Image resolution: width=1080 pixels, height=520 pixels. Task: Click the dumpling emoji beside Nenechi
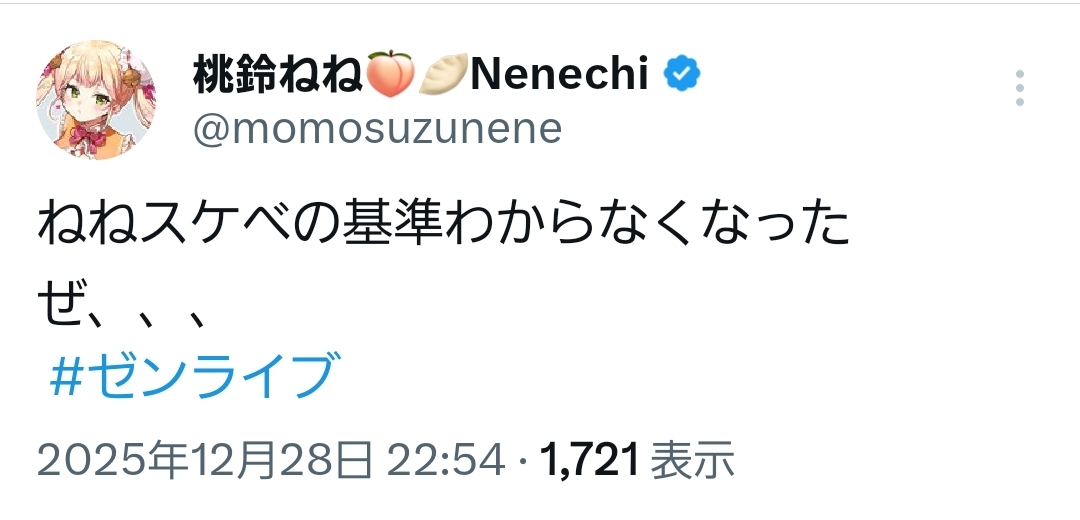click(x=440, y=75)
